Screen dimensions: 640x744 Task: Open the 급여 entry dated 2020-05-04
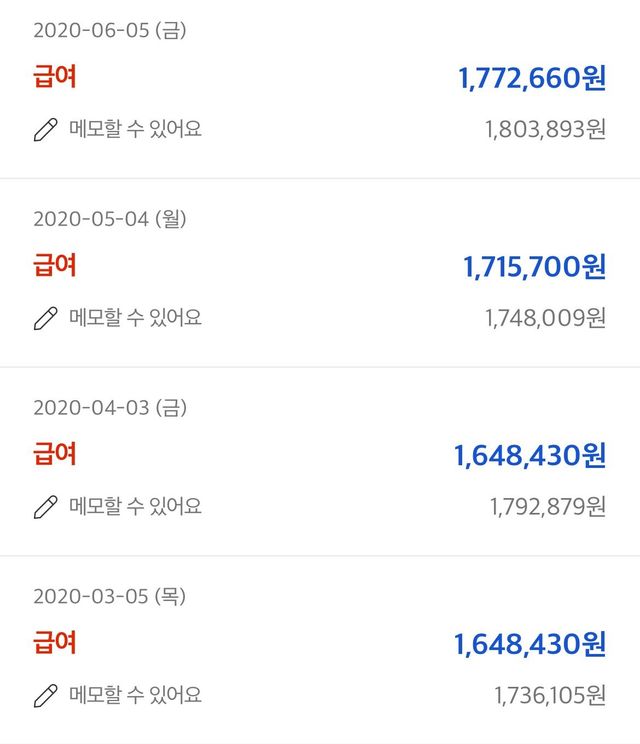(55, 266)
